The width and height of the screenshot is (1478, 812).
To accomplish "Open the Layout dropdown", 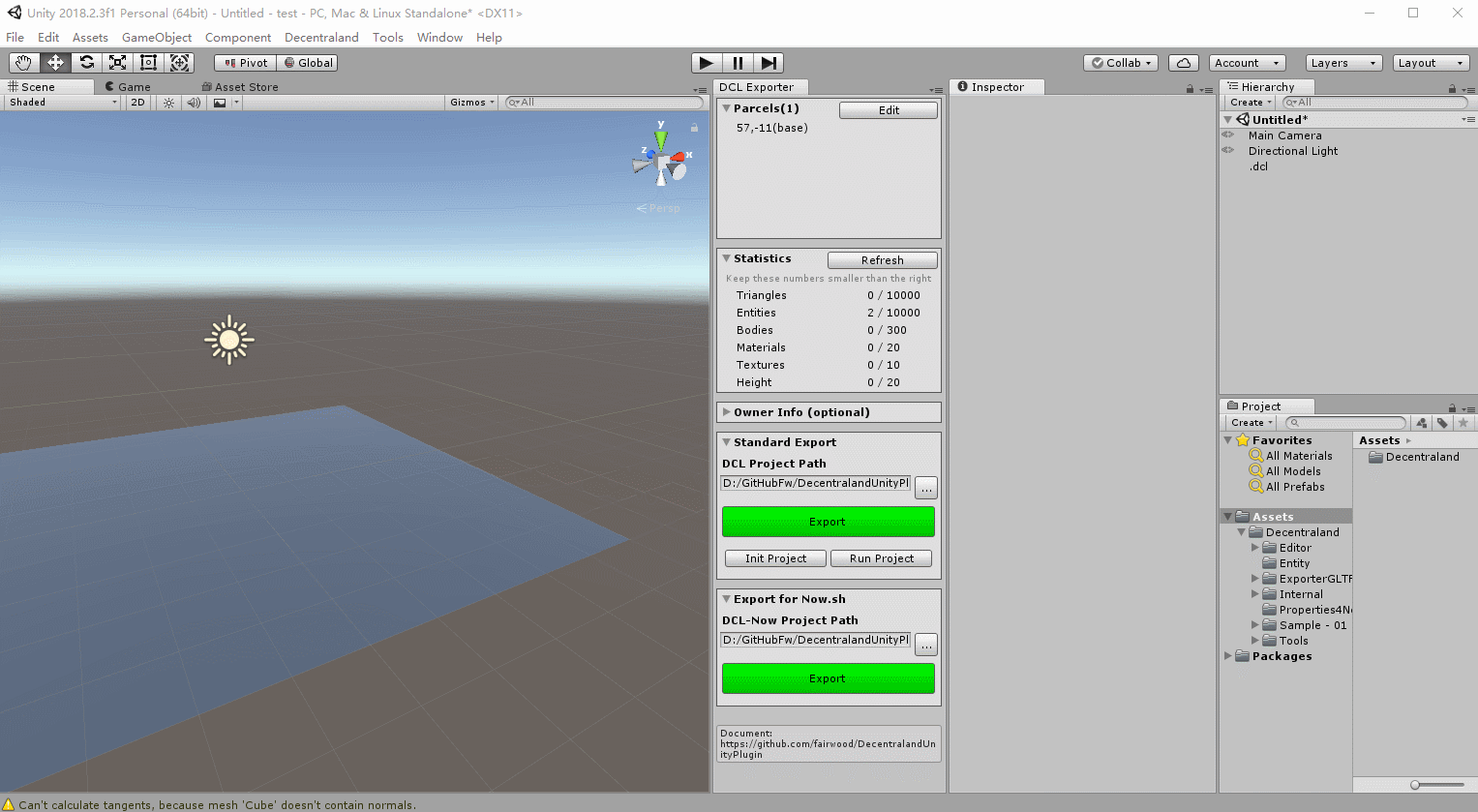I will (x=1431, y=63).
